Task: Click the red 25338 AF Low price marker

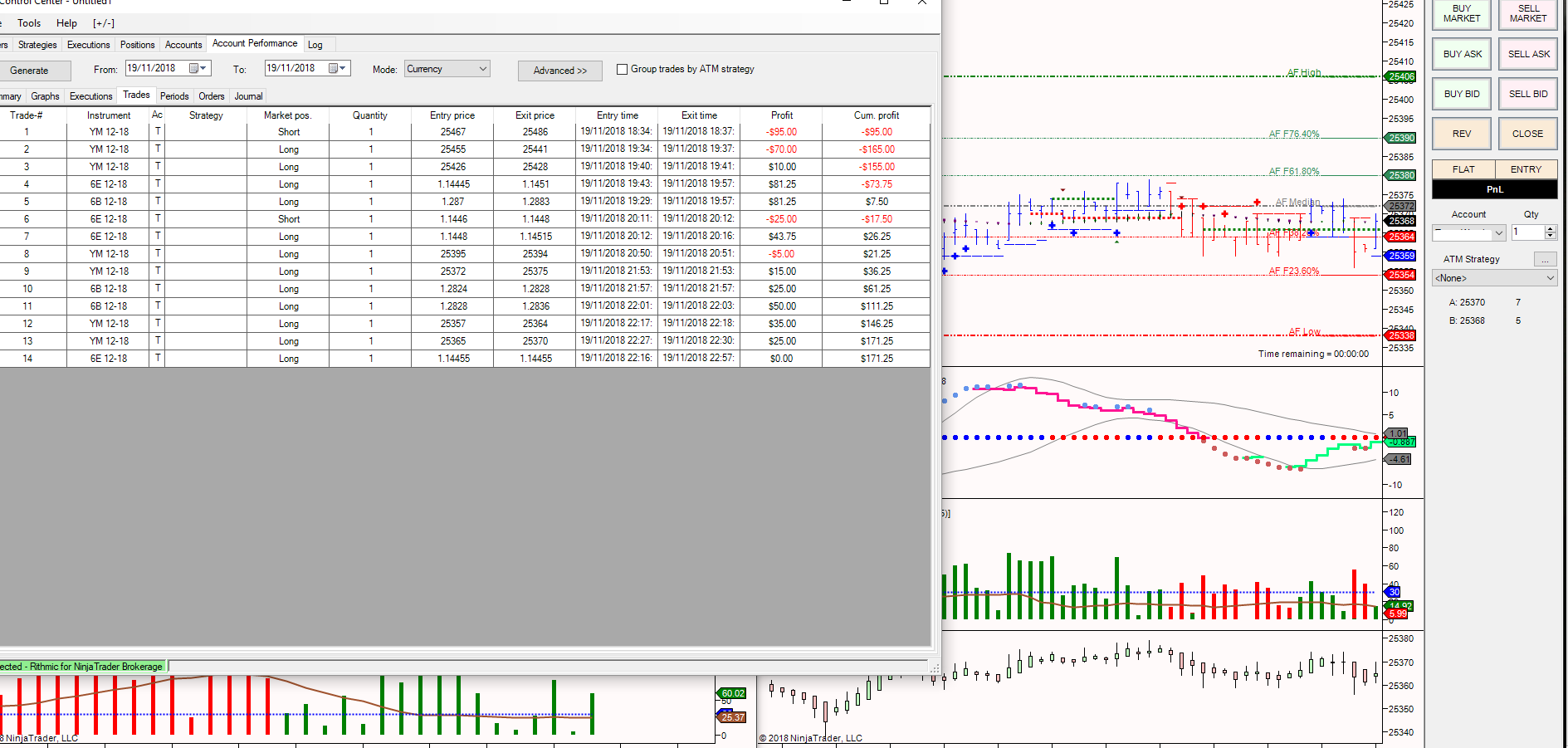Action: coord(1401,335)
